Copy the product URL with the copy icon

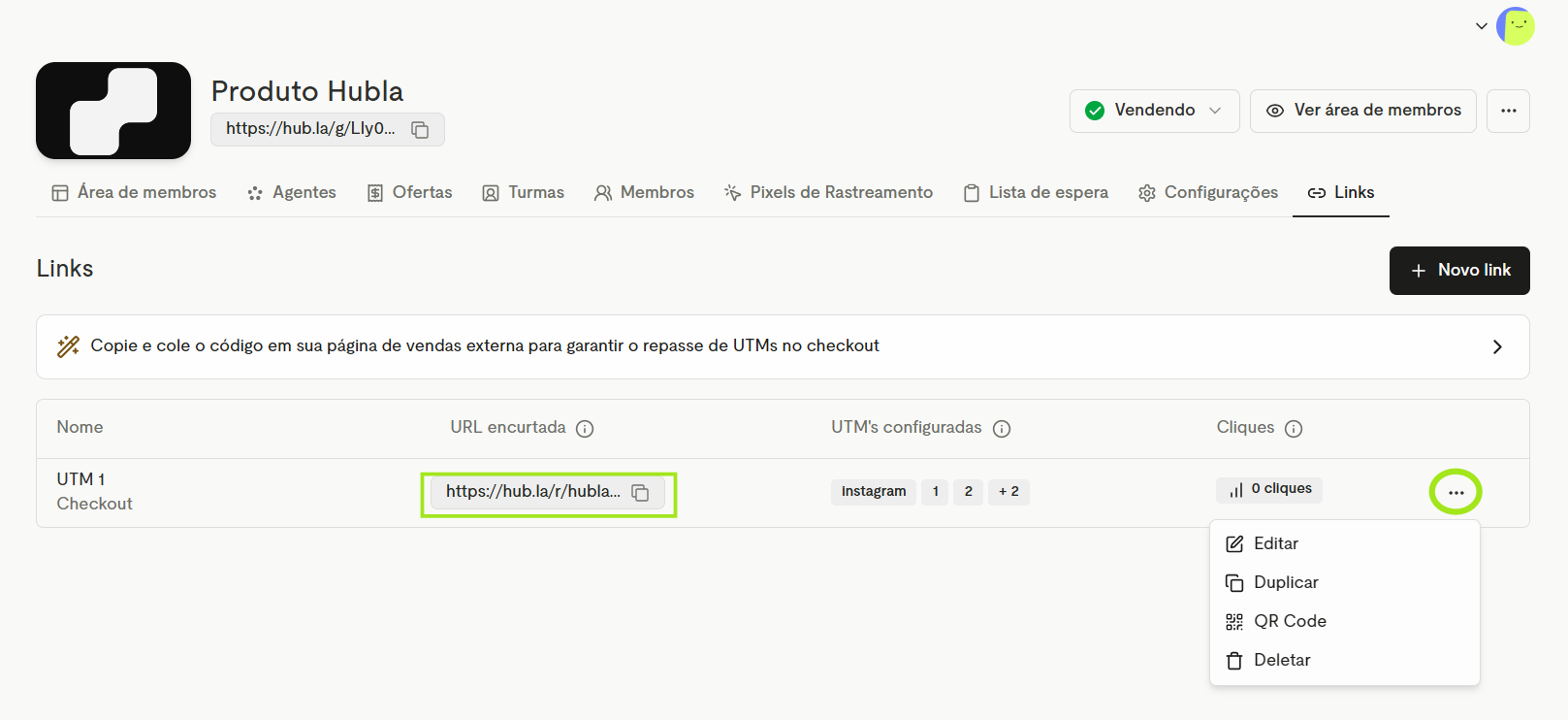(x=420, y=130)
